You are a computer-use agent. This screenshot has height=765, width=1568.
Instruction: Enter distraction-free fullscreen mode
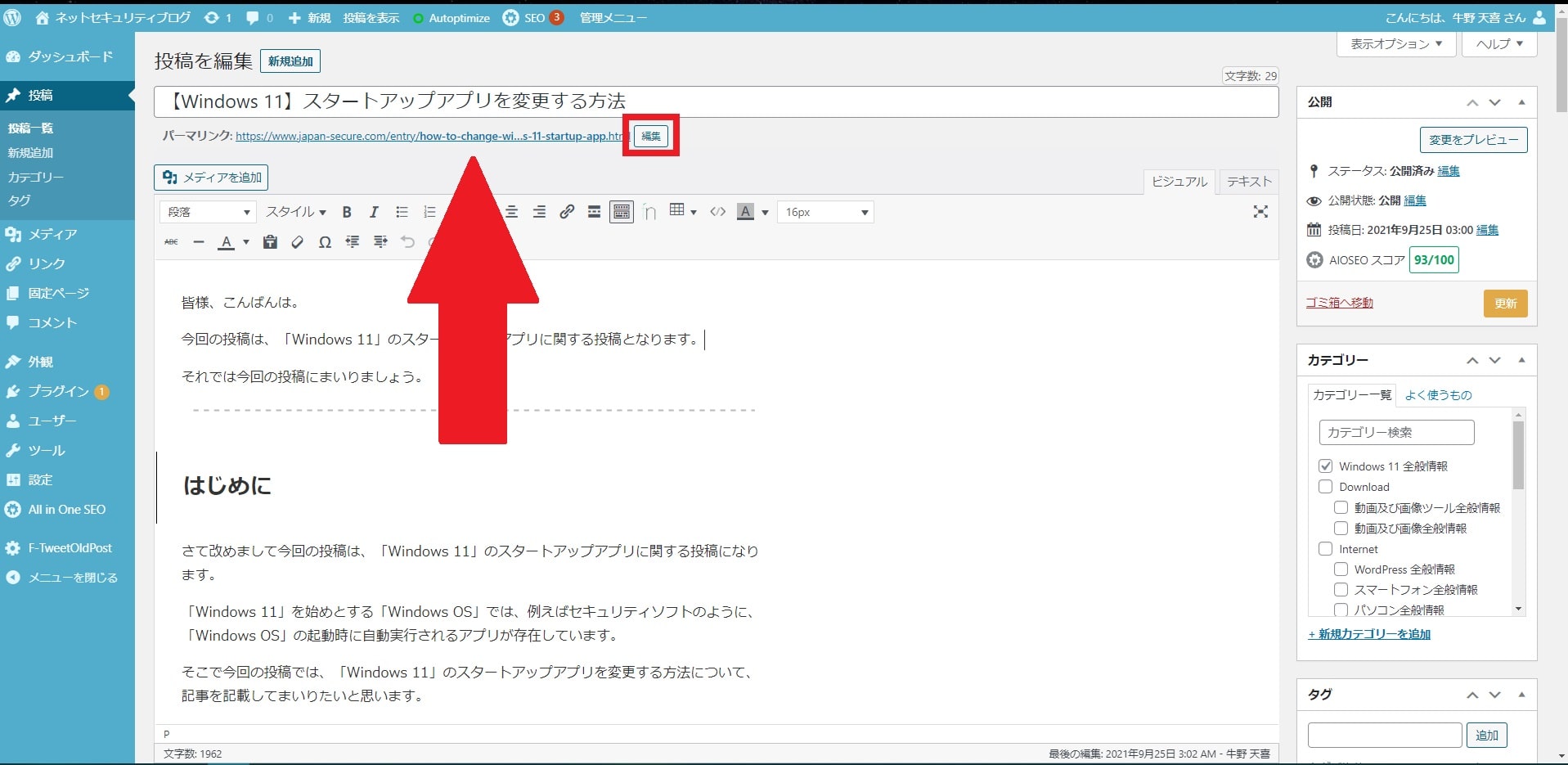tap(1260, 212)
